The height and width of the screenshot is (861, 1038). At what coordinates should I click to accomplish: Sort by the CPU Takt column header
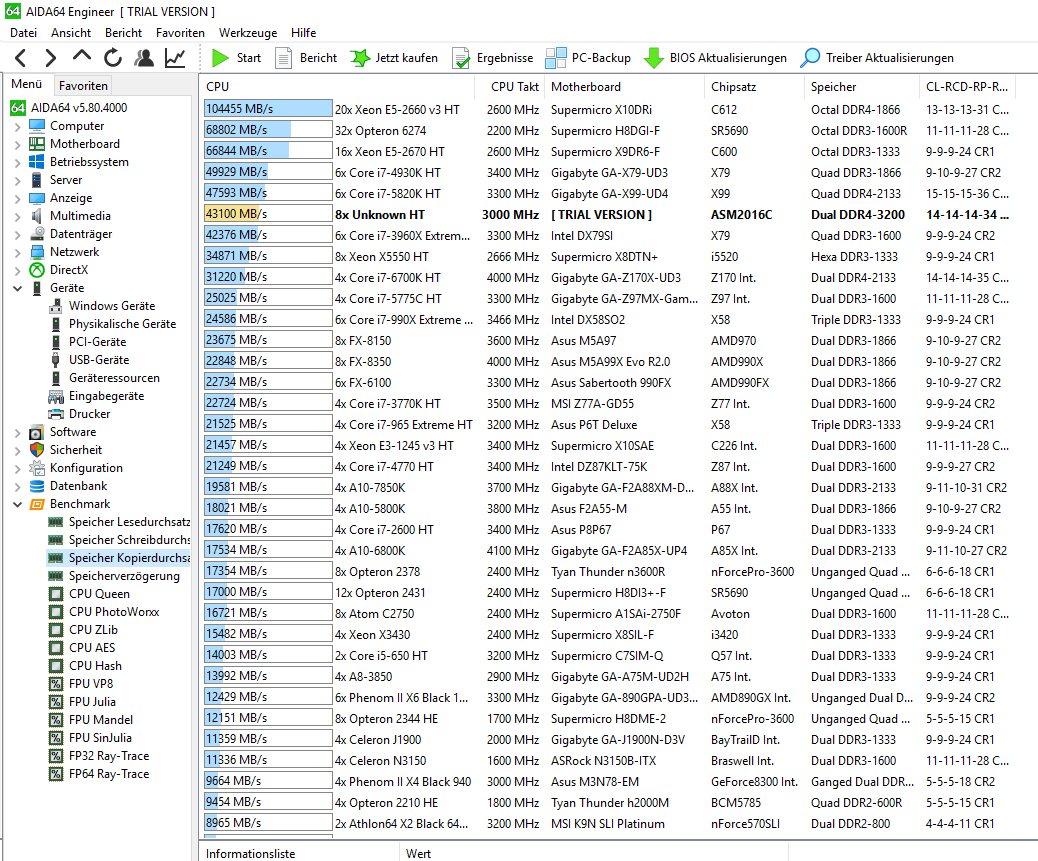tap(510, 87)
